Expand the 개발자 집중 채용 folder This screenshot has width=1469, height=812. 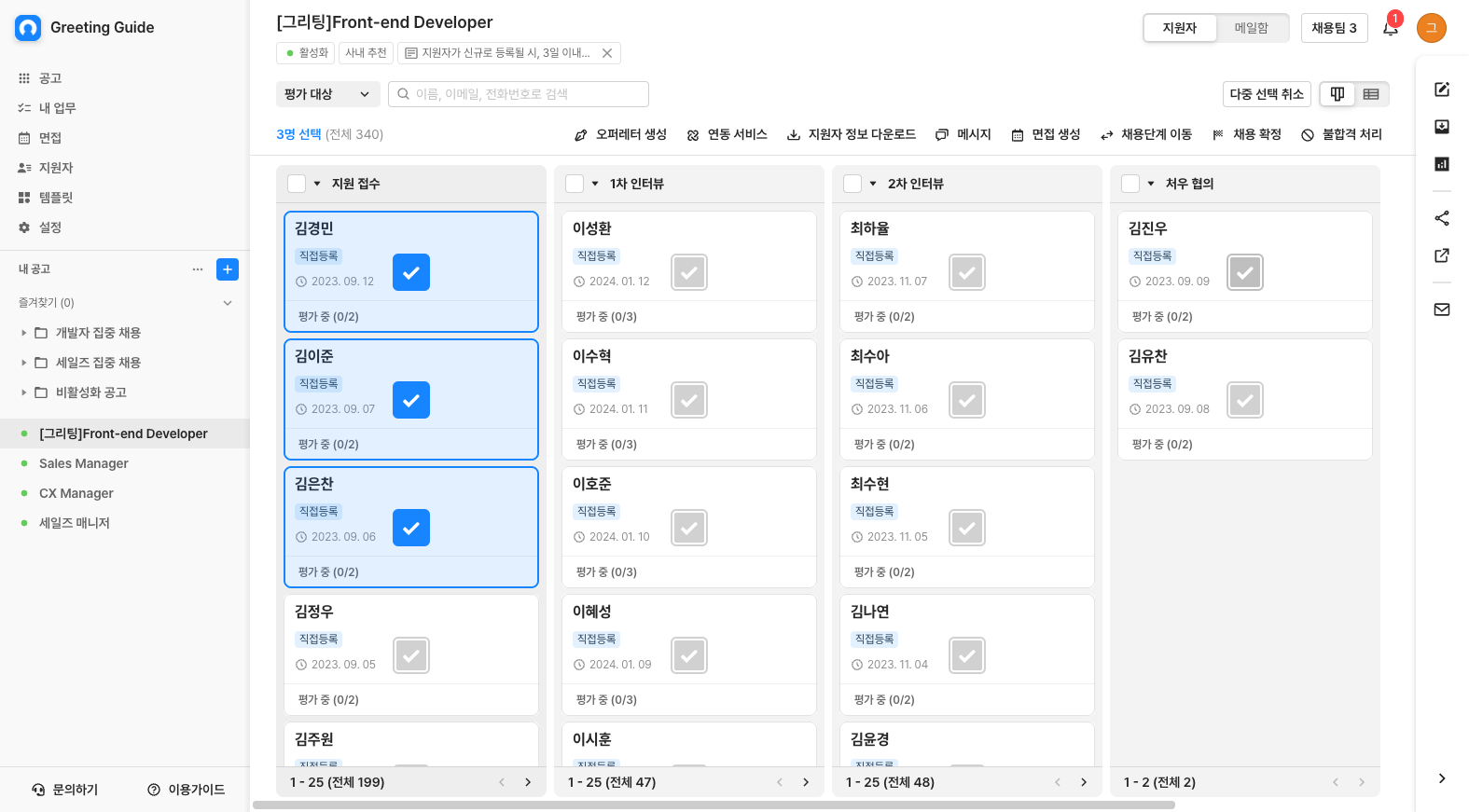pyautogui.click(x=23, y=333)
